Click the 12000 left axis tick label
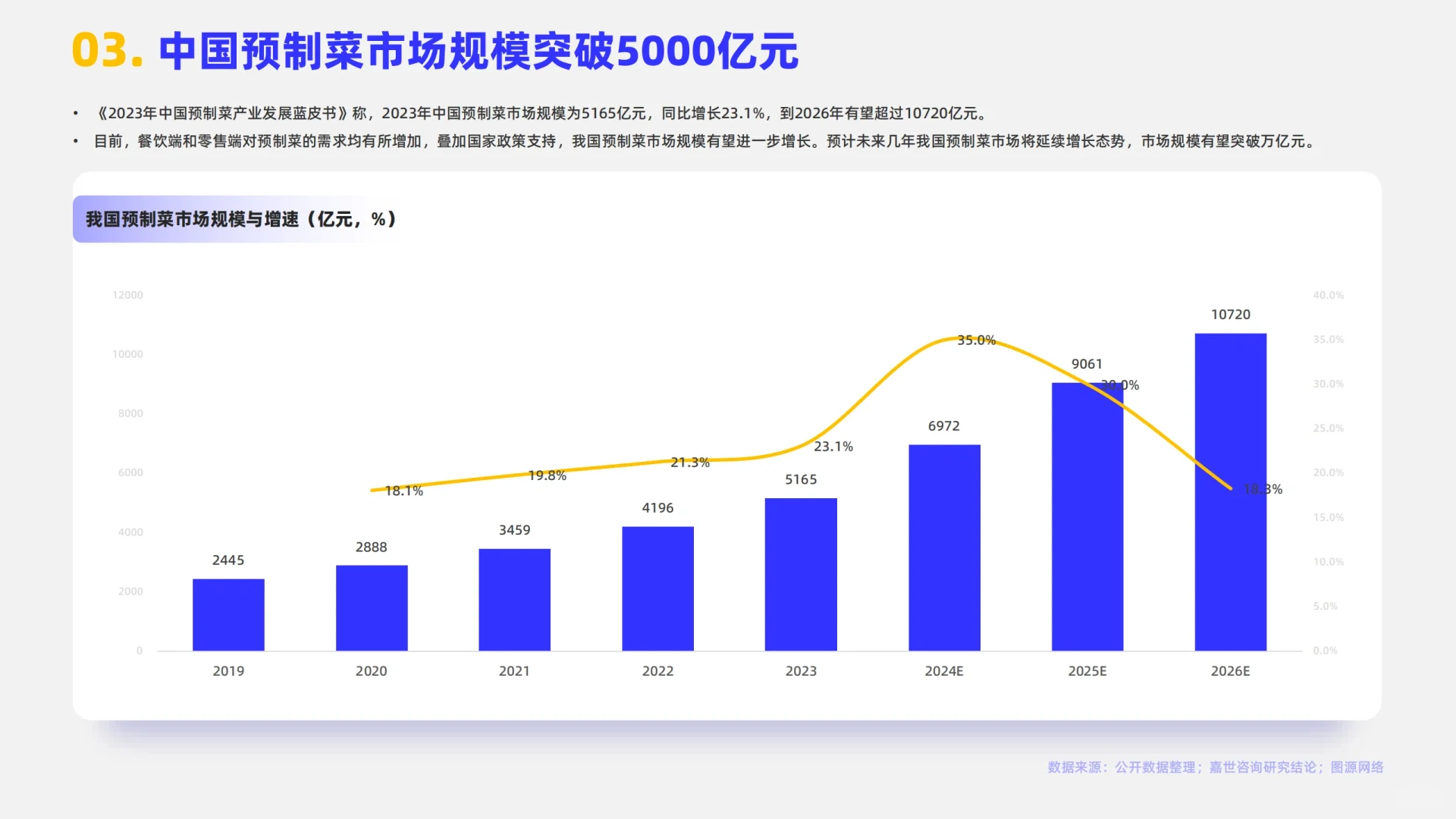1456x819 pixels. point(127,295)
